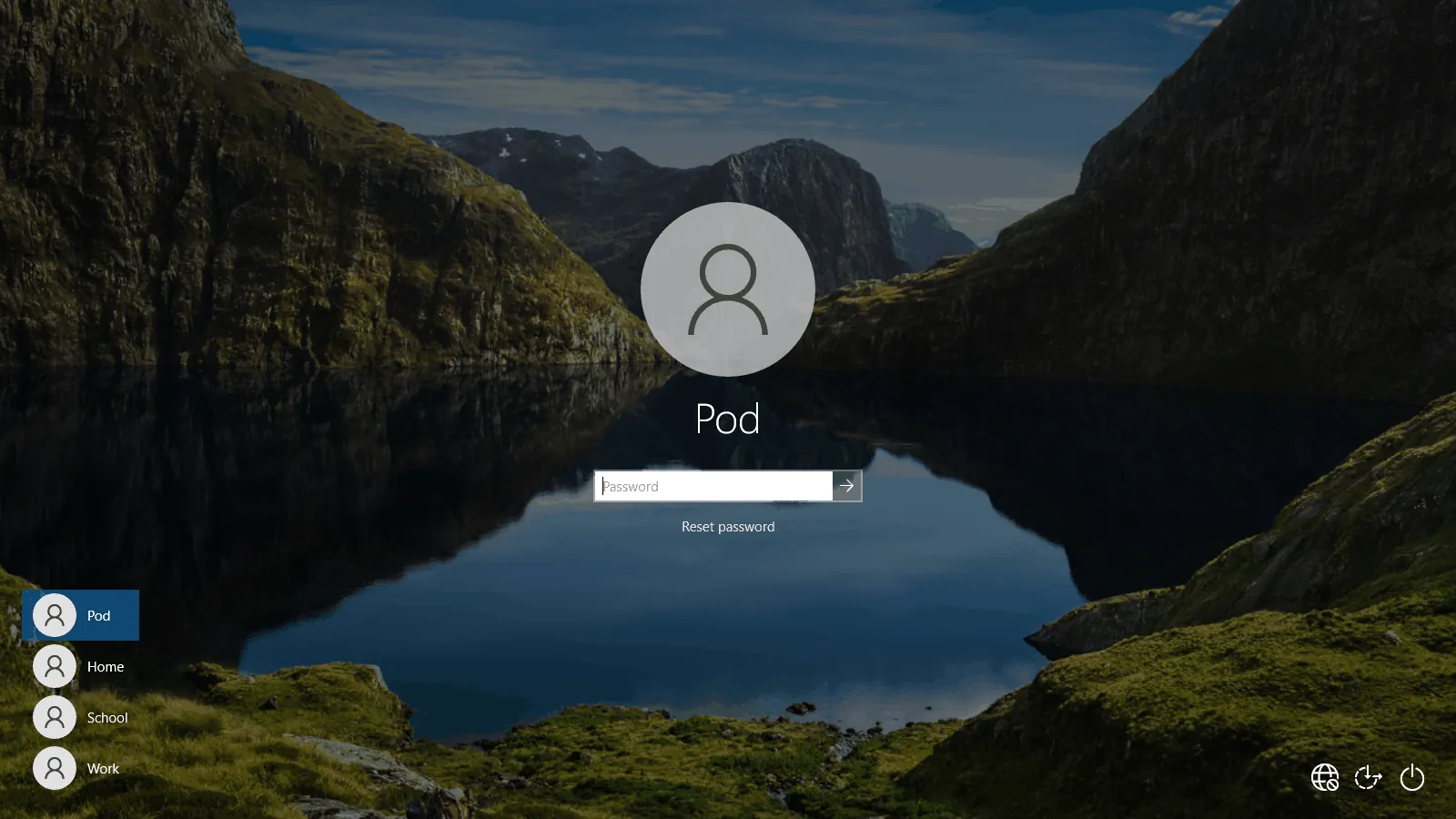This screenshot has height=819, width=1456.
Task: Click the 'Password' placeholder text
Action: [x=631, y=487]
